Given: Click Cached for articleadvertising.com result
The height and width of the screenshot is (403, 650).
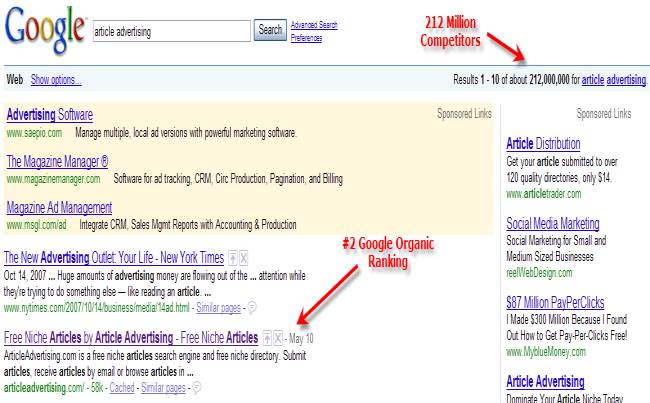Looking at the screenshot, I should click(x=122, y=388).
